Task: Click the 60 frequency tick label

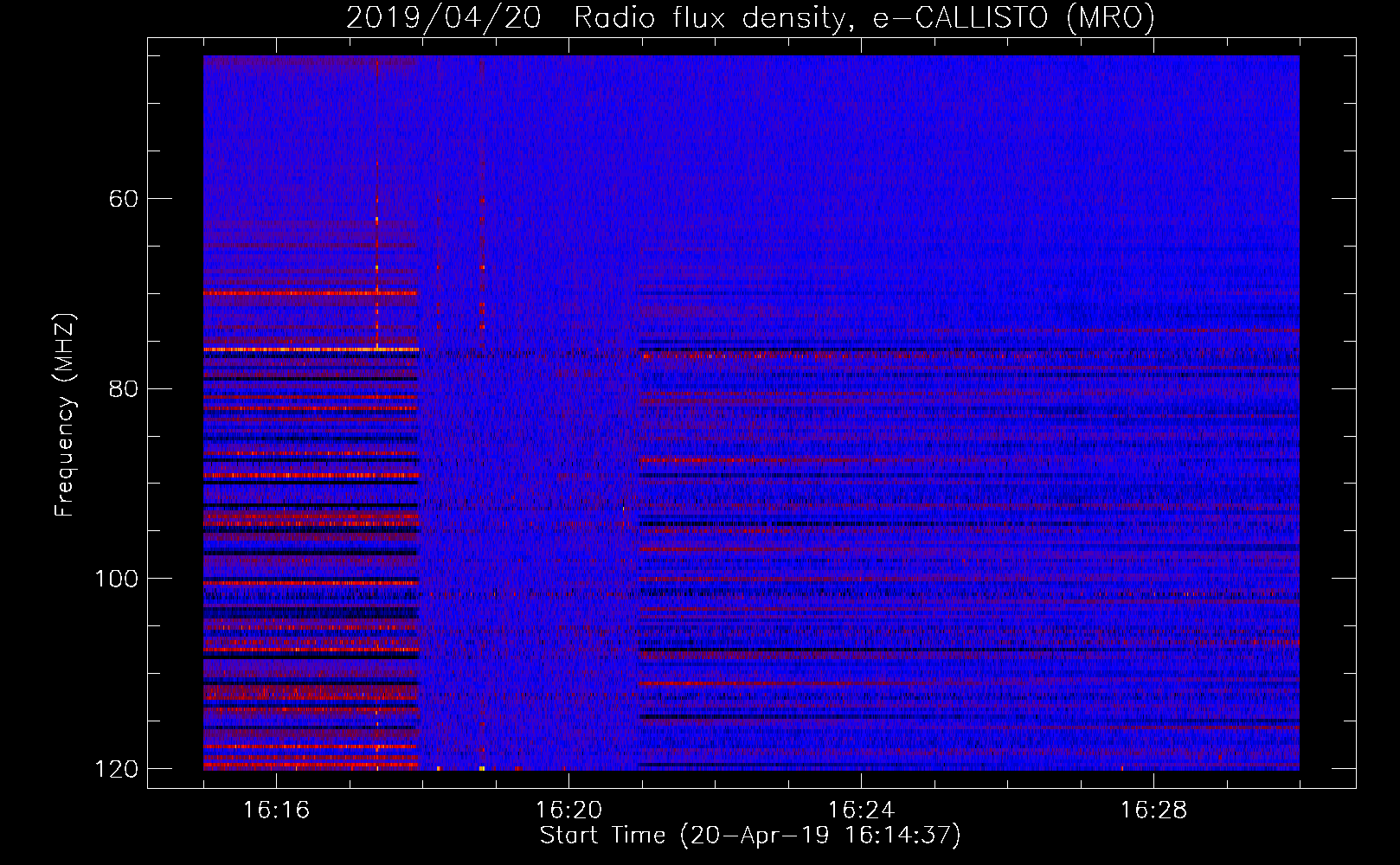Action: [124, 199]
